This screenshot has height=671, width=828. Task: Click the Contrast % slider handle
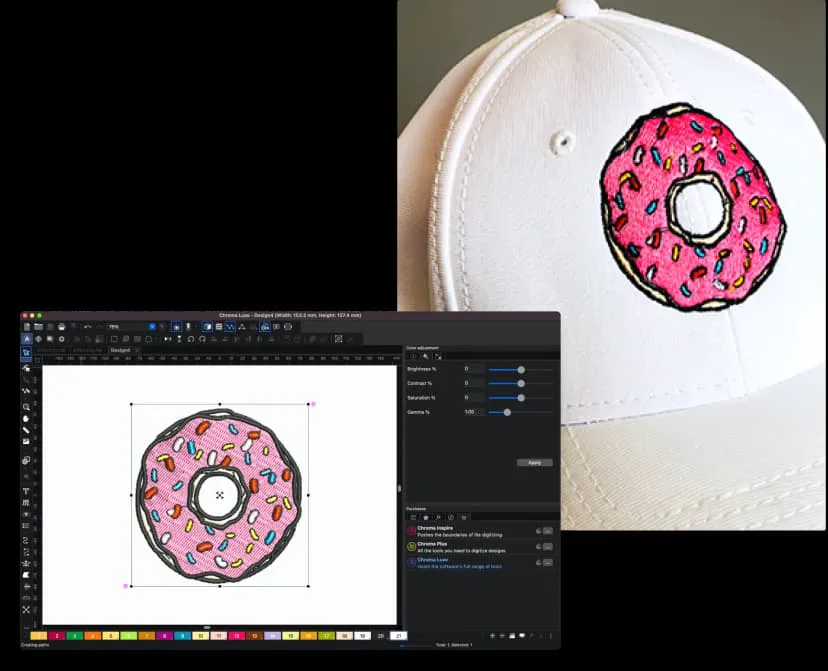pos(521,384)
